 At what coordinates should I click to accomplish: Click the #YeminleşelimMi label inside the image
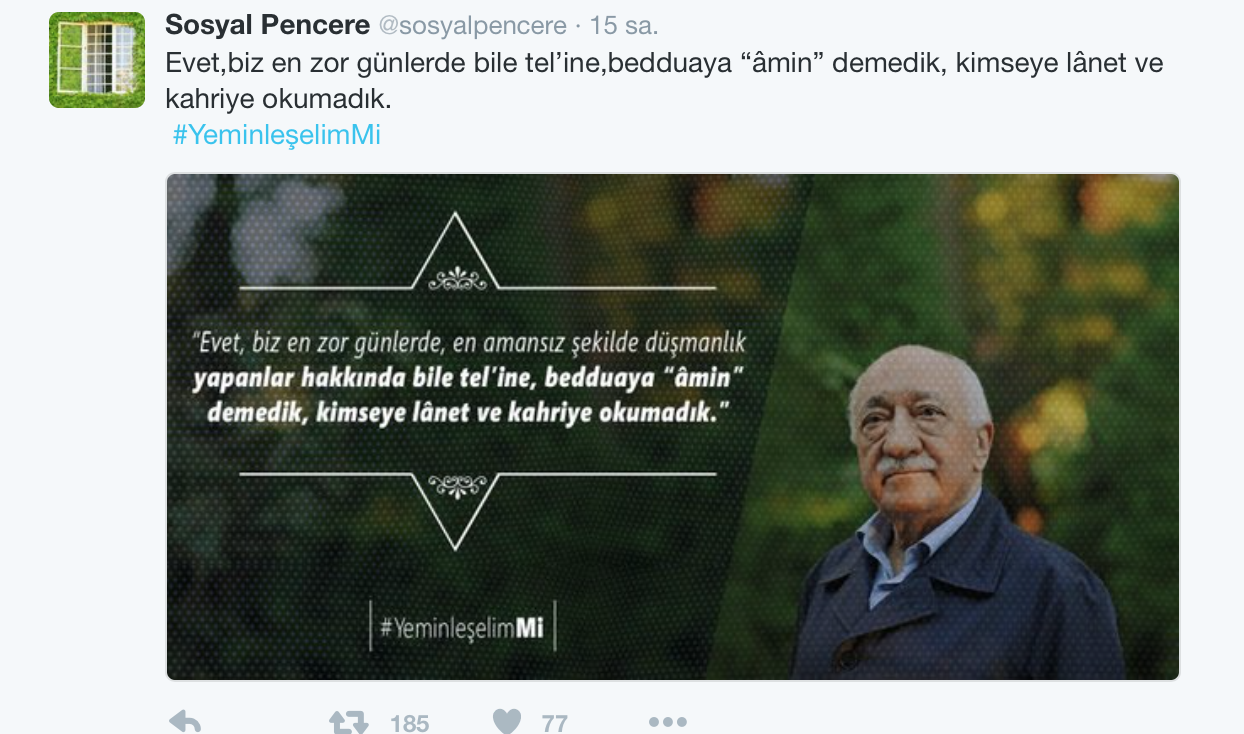pyautogui.click(x=462, y=627)
